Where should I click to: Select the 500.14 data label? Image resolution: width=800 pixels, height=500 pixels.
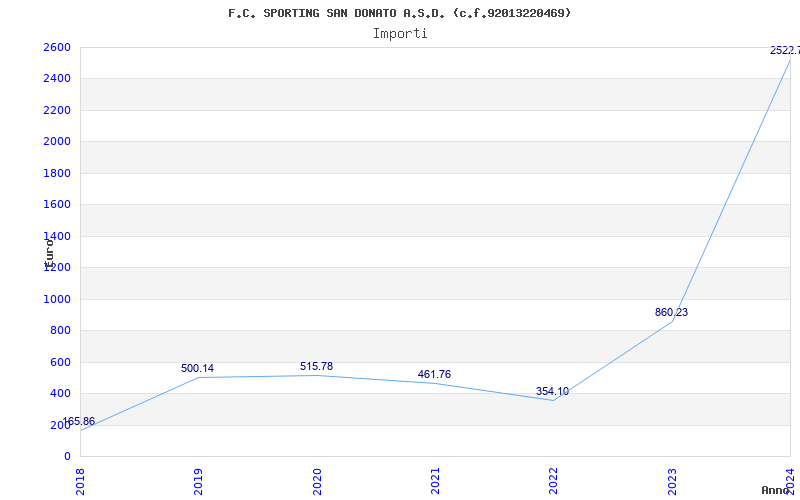click(x=197, y=368)
